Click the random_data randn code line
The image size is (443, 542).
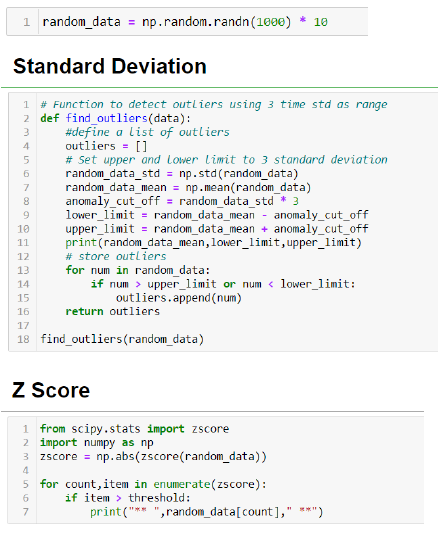click(185, 22)
